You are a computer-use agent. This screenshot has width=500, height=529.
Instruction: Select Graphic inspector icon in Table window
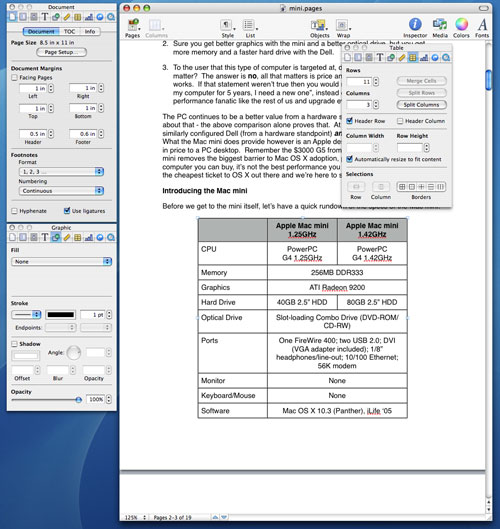[391, 57]
